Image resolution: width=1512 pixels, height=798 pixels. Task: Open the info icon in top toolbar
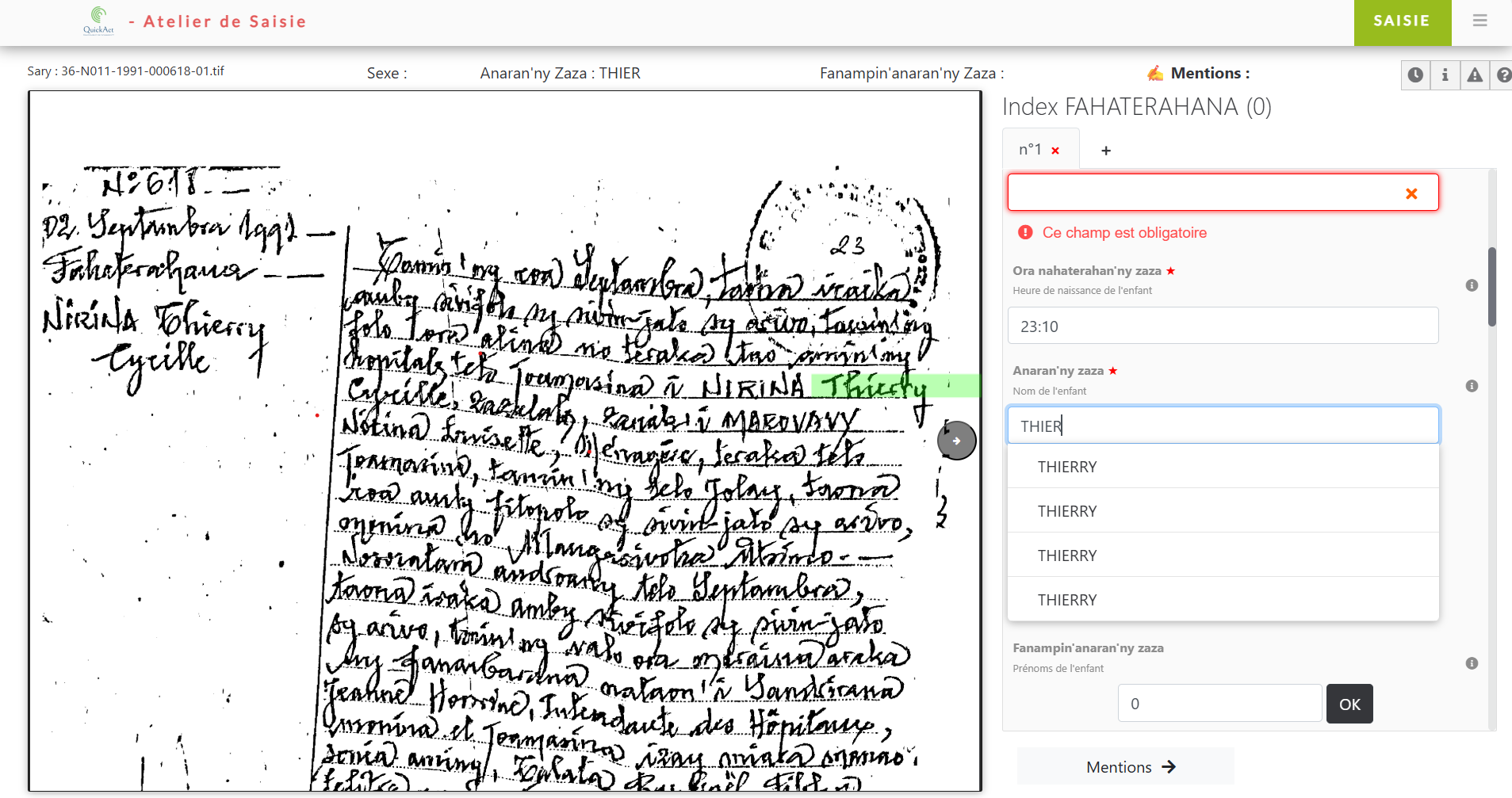coord(1445,74)
